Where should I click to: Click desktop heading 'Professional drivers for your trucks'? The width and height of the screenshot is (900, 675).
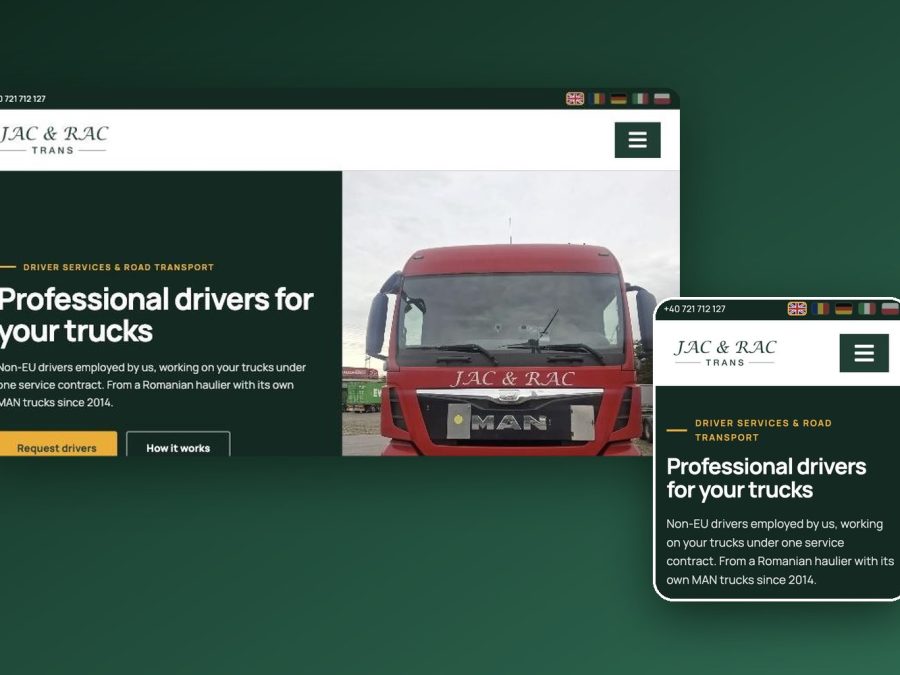click(156, 315)
